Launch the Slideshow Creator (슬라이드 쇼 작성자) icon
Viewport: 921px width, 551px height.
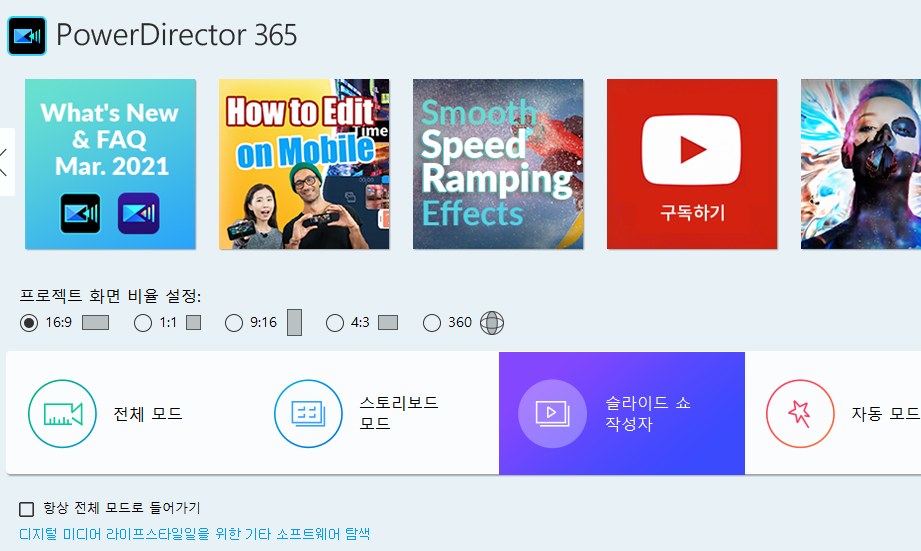[x=552, y=414]
